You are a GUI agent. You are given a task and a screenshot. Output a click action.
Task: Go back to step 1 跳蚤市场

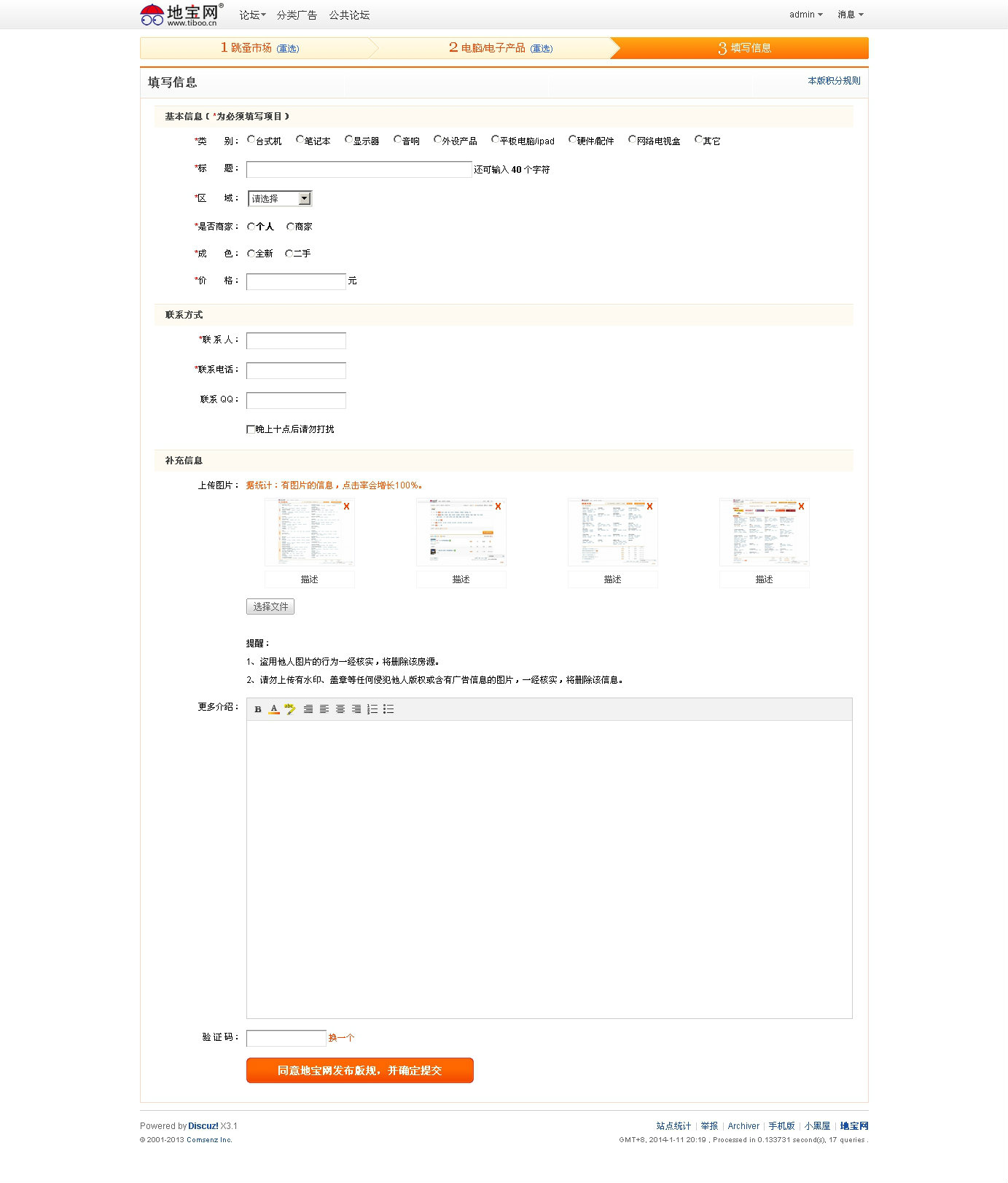246,48
